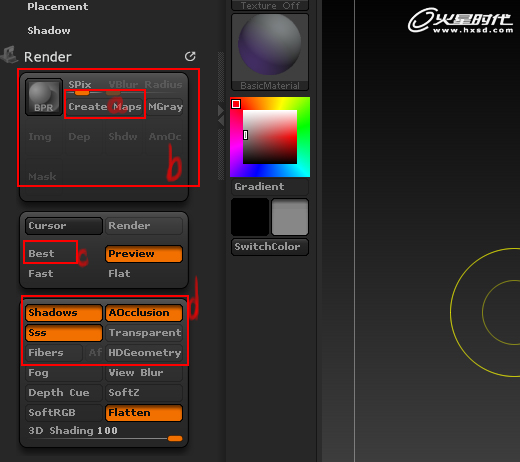Open the Render palette header
Image resolution: width=520 pixels, height=462 pixels.
pos(47,57)
